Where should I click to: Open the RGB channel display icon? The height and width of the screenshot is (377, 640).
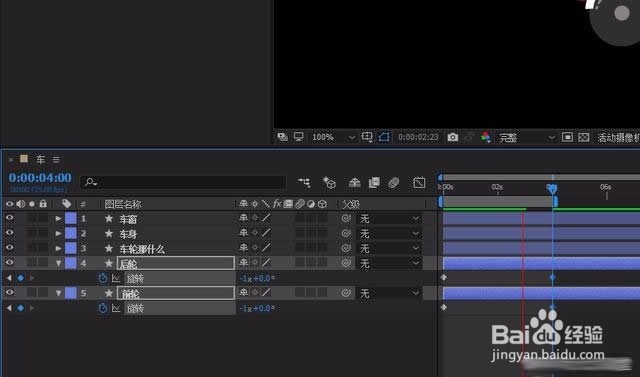coord(485,137)
